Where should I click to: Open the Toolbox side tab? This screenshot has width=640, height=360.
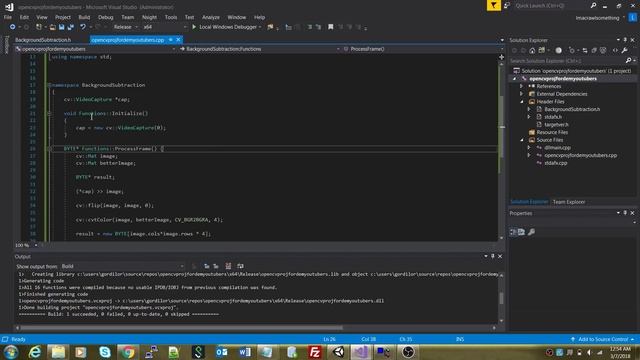(x=6, y=45)
